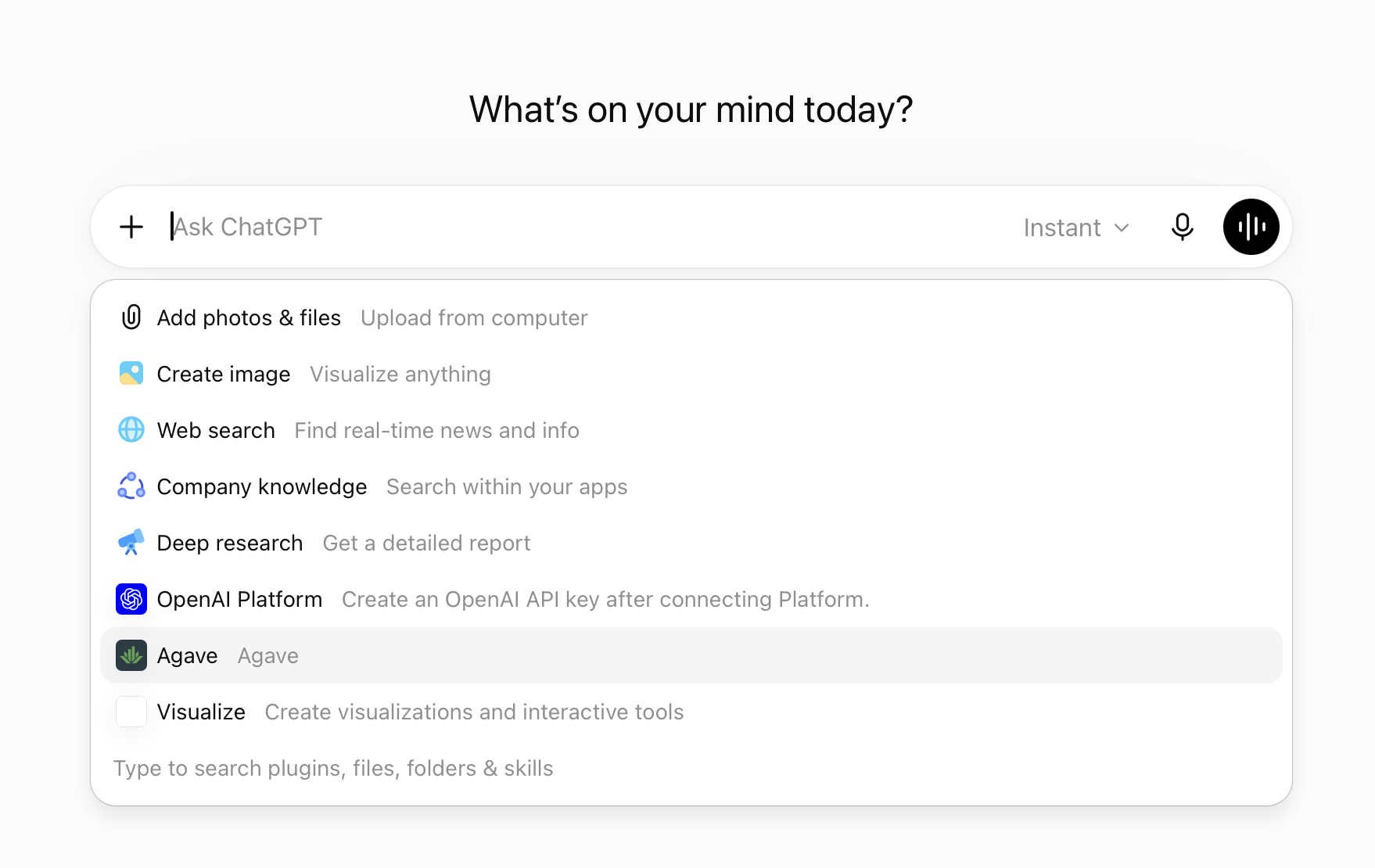Viewport: 1375px width, 868px height.
Task: Choose the Deep research option
Action: point(691,543)
